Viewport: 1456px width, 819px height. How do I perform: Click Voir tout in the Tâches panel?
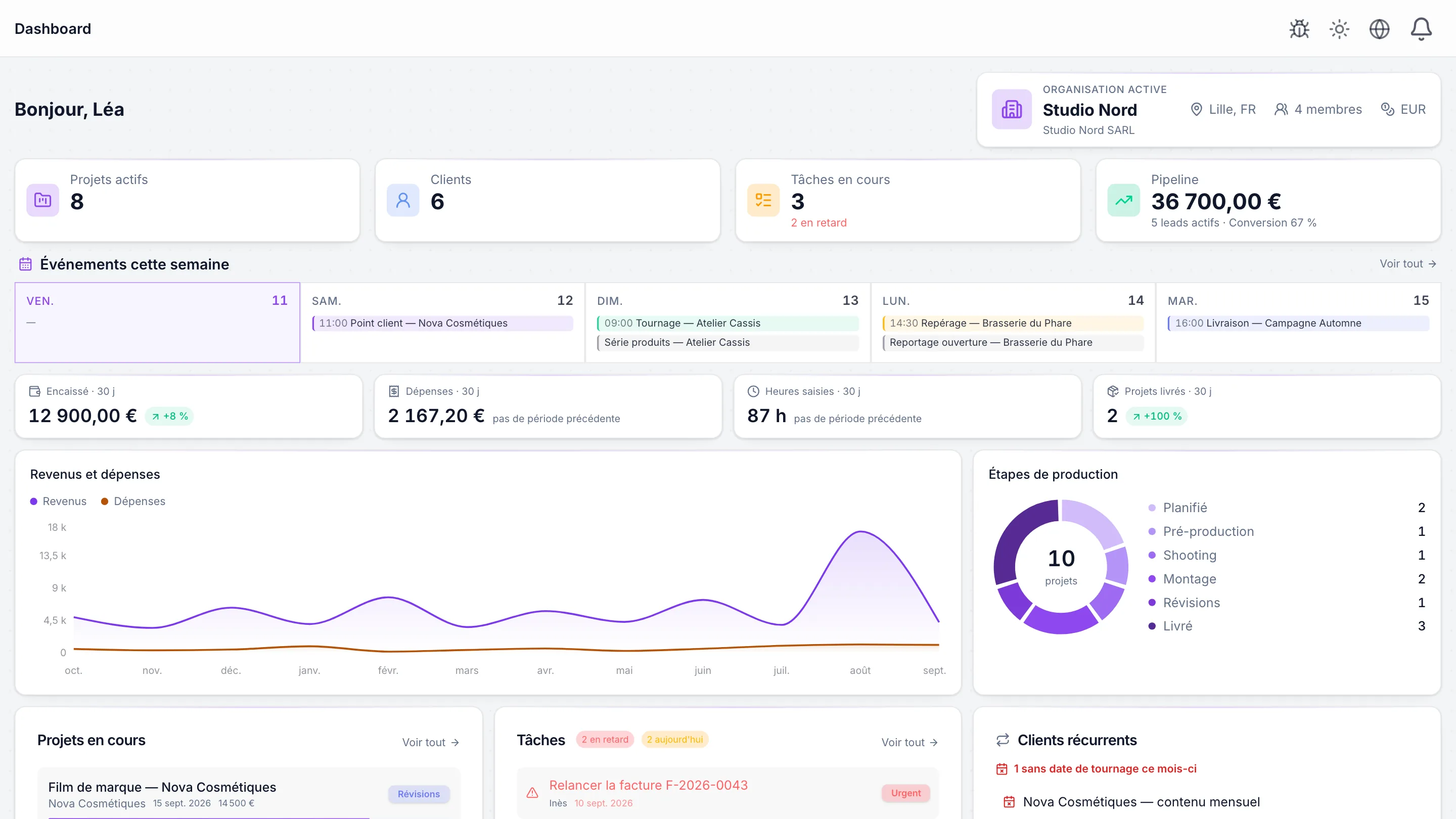[910, 742]
